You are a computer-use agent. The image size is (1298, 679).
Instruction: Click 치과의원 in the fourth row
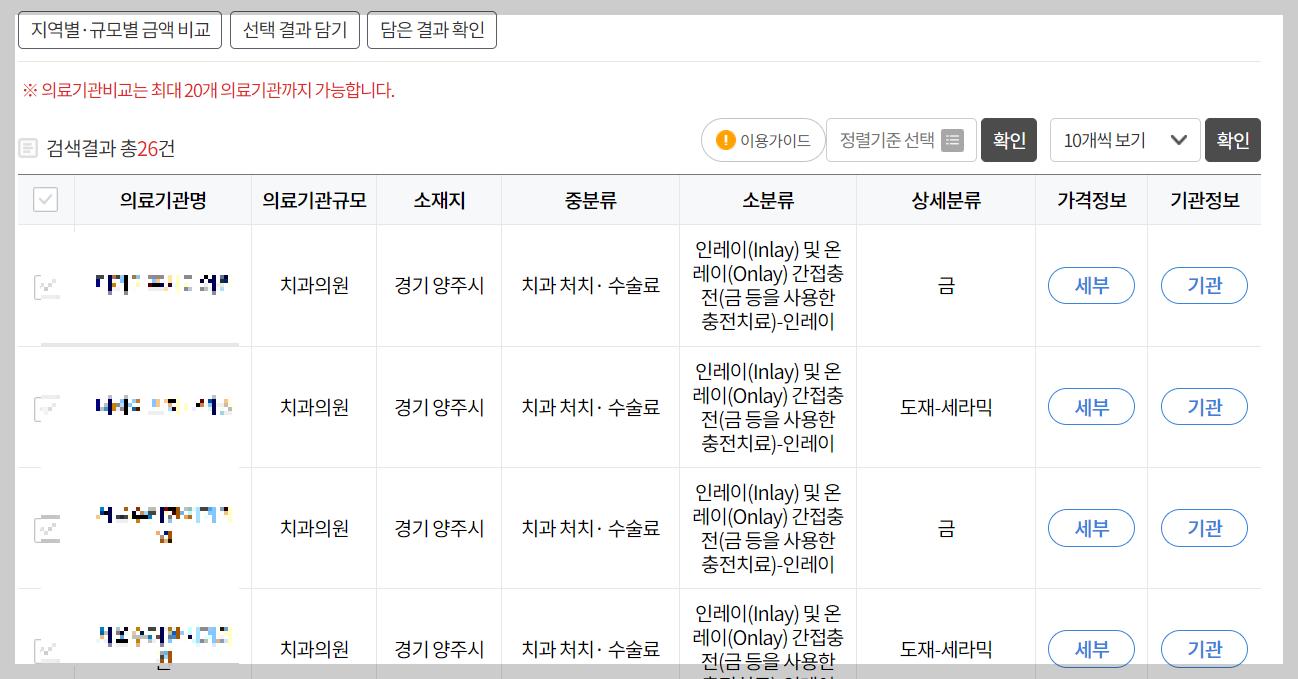(x=314, y=649)
